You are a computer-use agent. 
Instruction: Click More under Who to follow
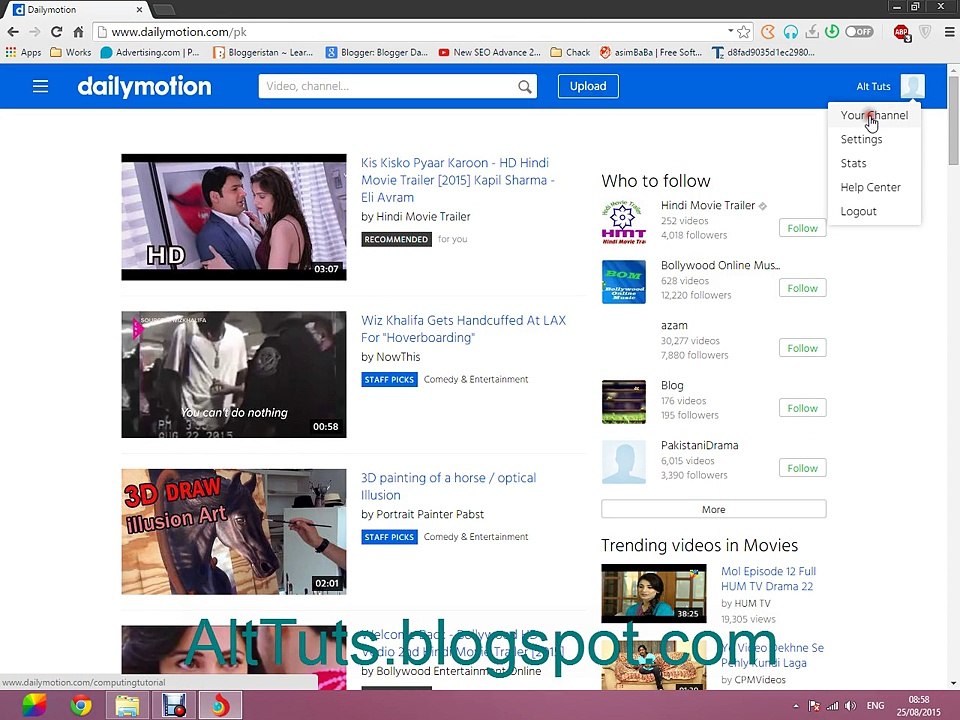(713, 509)
